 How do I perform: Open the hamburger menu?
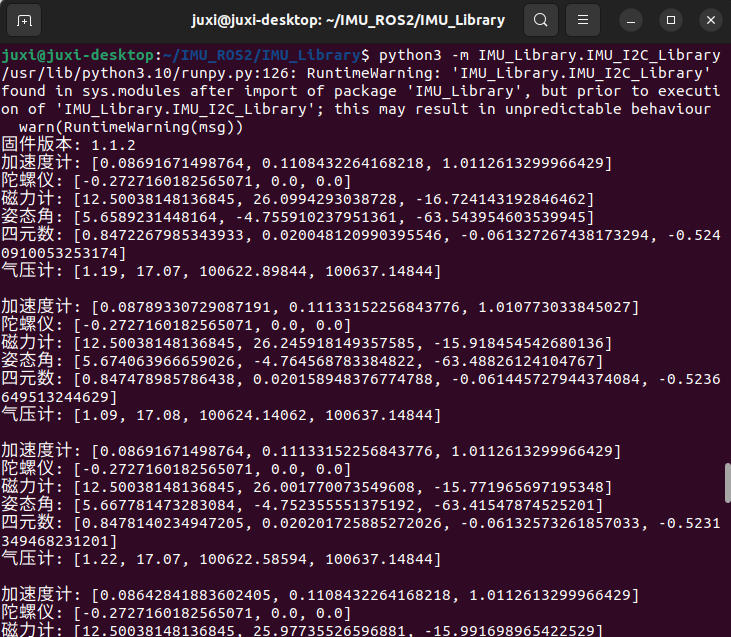click(x=583, y=20)
